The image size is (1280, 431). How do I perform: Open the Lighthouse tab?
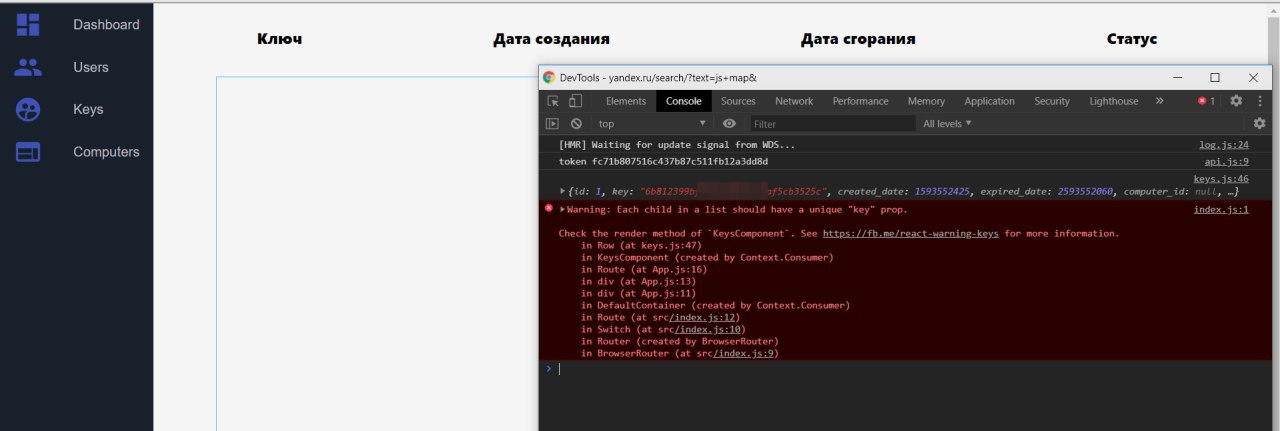click(1113, 101)
